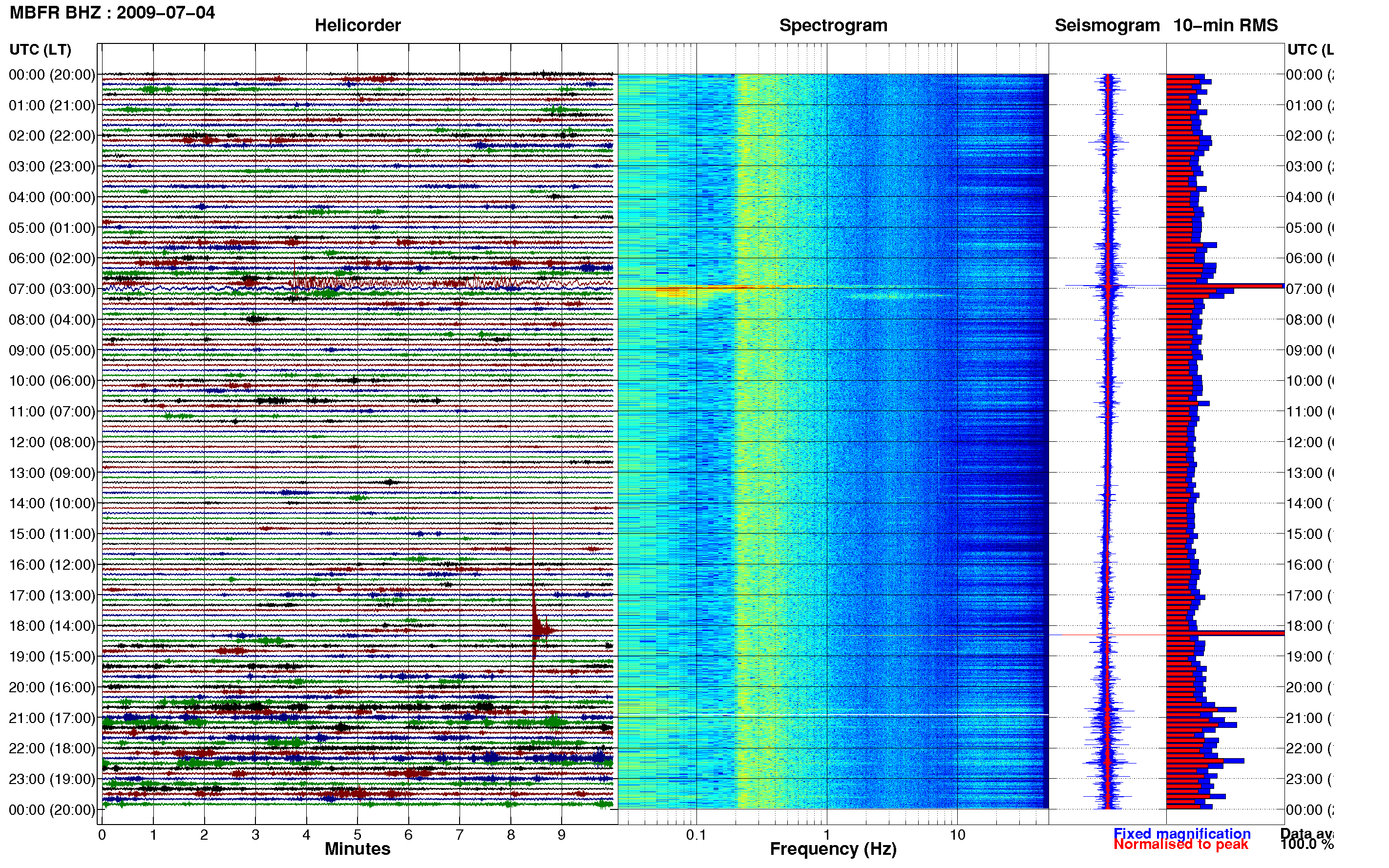
Task: Click the 'Spectrogram' panel heading
Action: 833,25
